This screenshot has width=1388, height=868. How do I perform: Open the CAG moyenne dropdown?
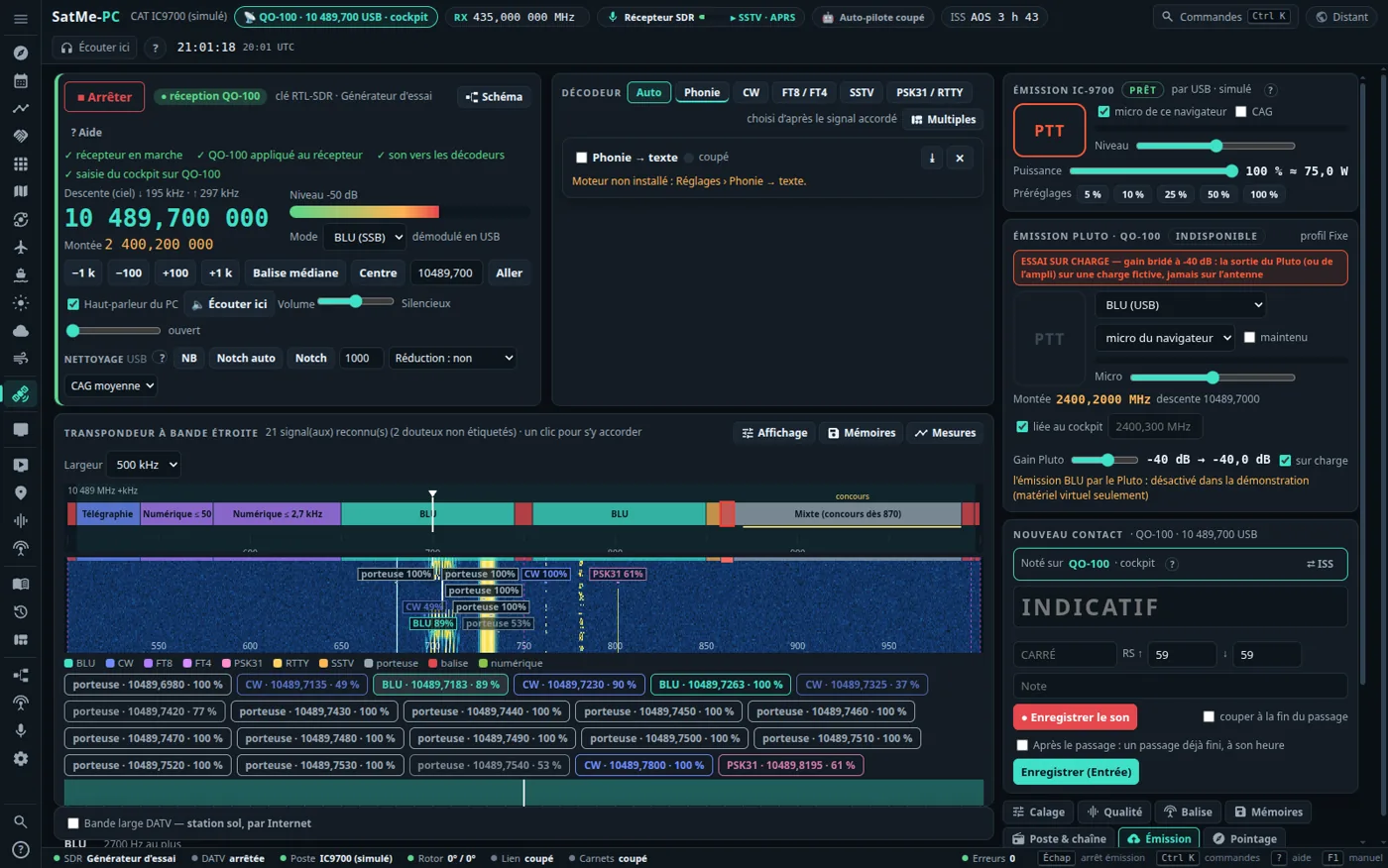pos(111,386)
